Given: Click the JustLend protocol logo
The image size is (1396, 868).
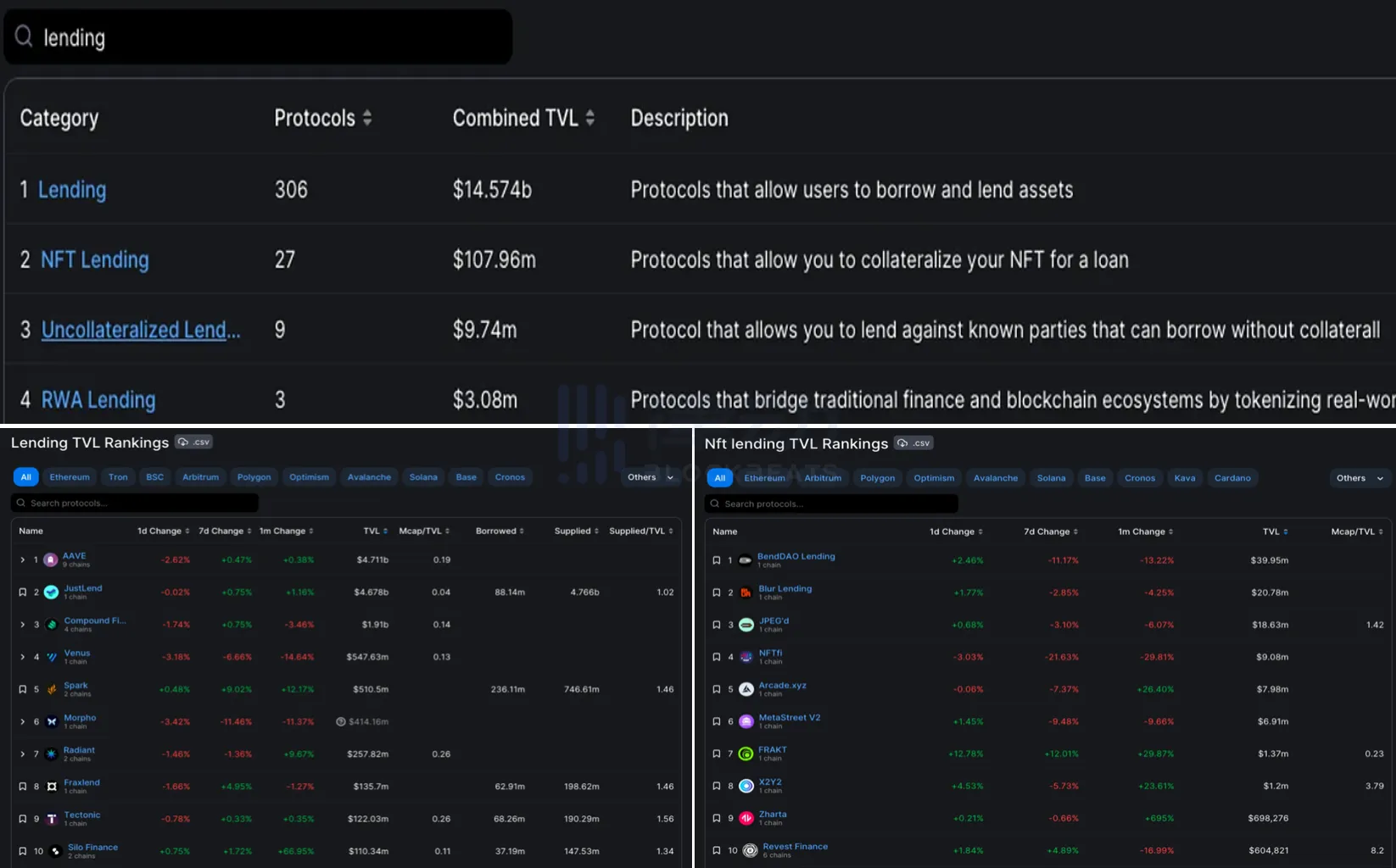Looking at the screenshot, I should 51,592.
